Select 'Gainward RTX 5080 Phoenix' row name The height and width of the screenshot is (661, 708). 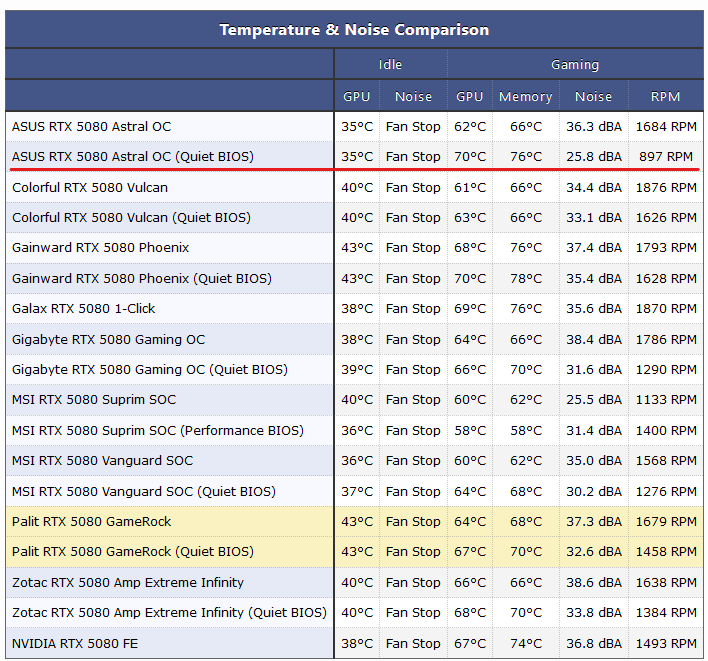pos(100,247)
